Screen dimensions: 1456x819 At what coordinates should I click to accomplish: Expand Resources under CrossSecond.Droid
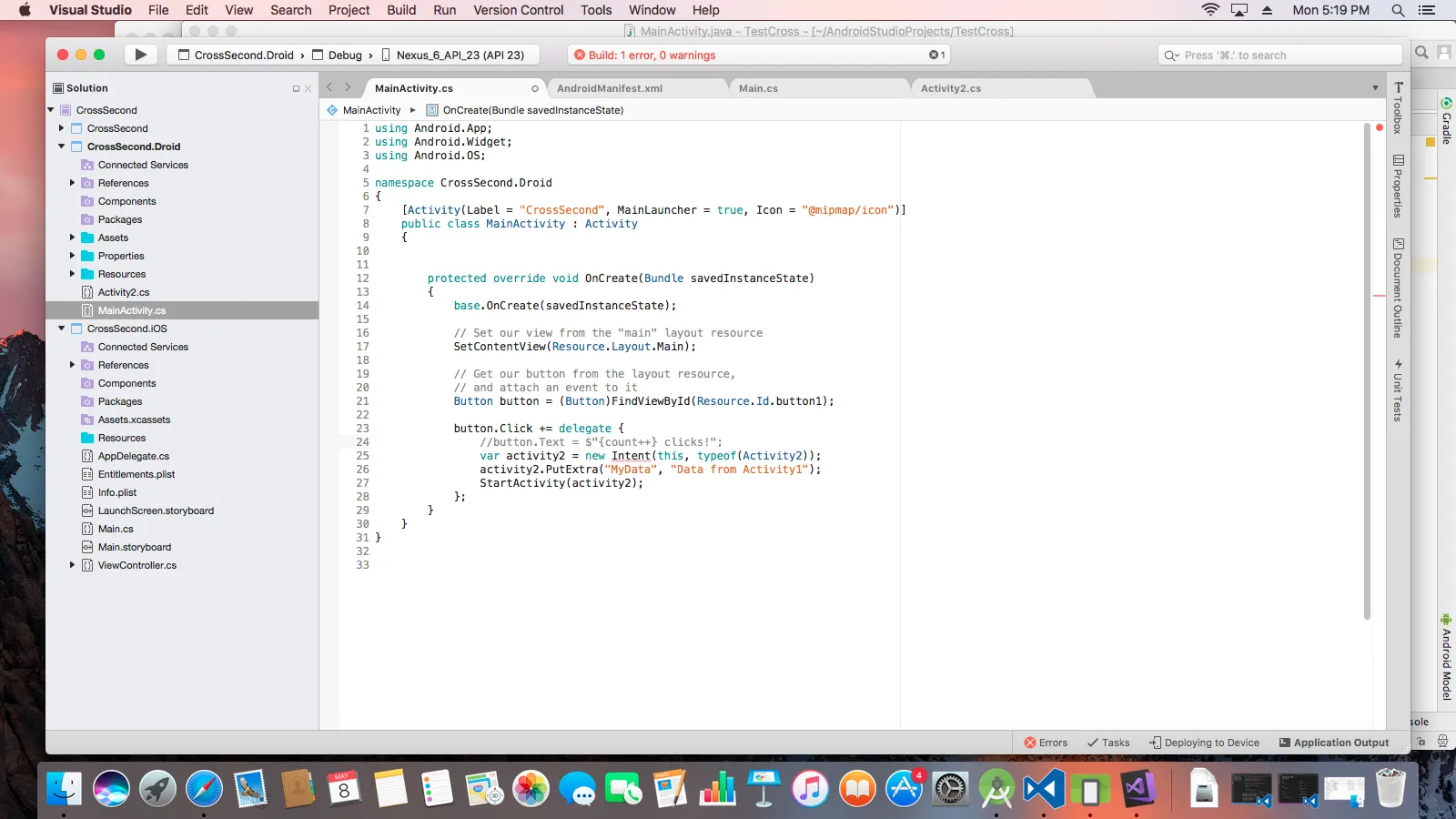(x=73, y=274)
